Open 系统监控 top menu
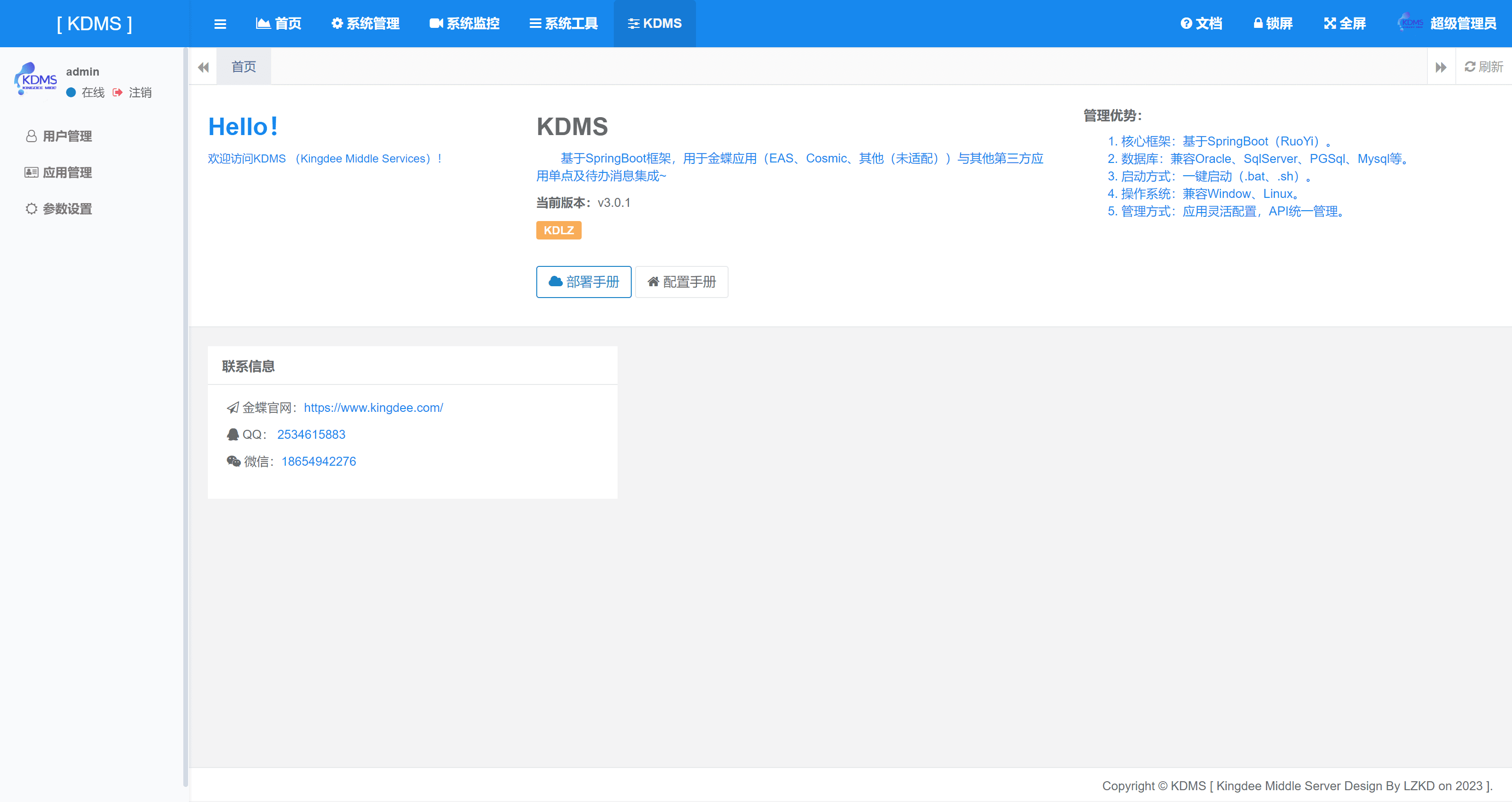The height and width of the screenshot is (802, 1512). click(x=464, y=24)
